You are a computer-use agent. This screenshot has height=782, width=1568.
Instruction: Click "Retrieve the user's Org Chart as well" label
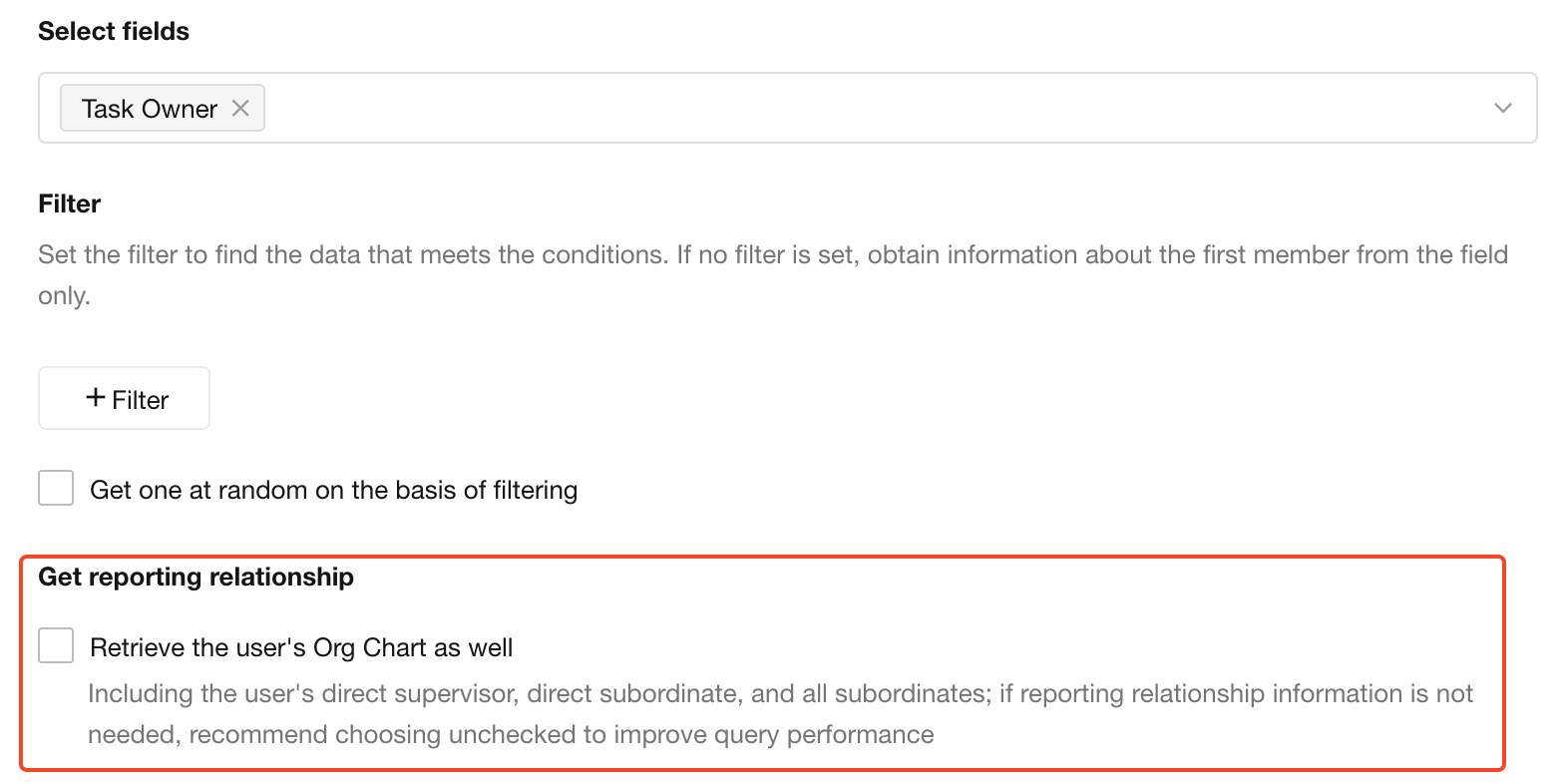pos(301,647)
